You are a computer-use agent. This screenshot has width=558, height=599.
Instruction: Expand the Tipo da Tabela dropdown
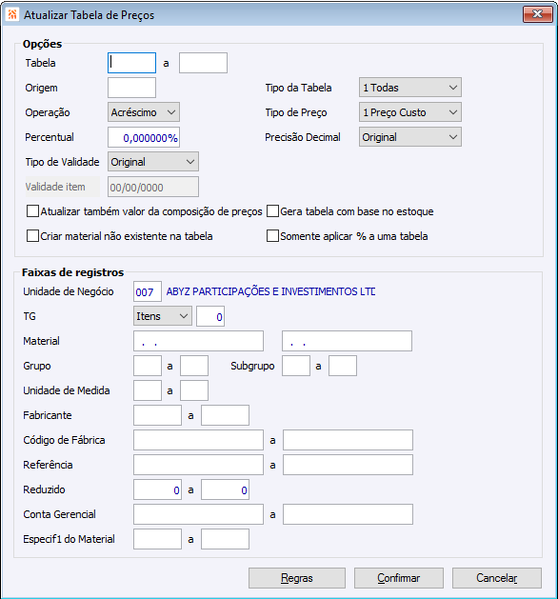pos(410,87)
